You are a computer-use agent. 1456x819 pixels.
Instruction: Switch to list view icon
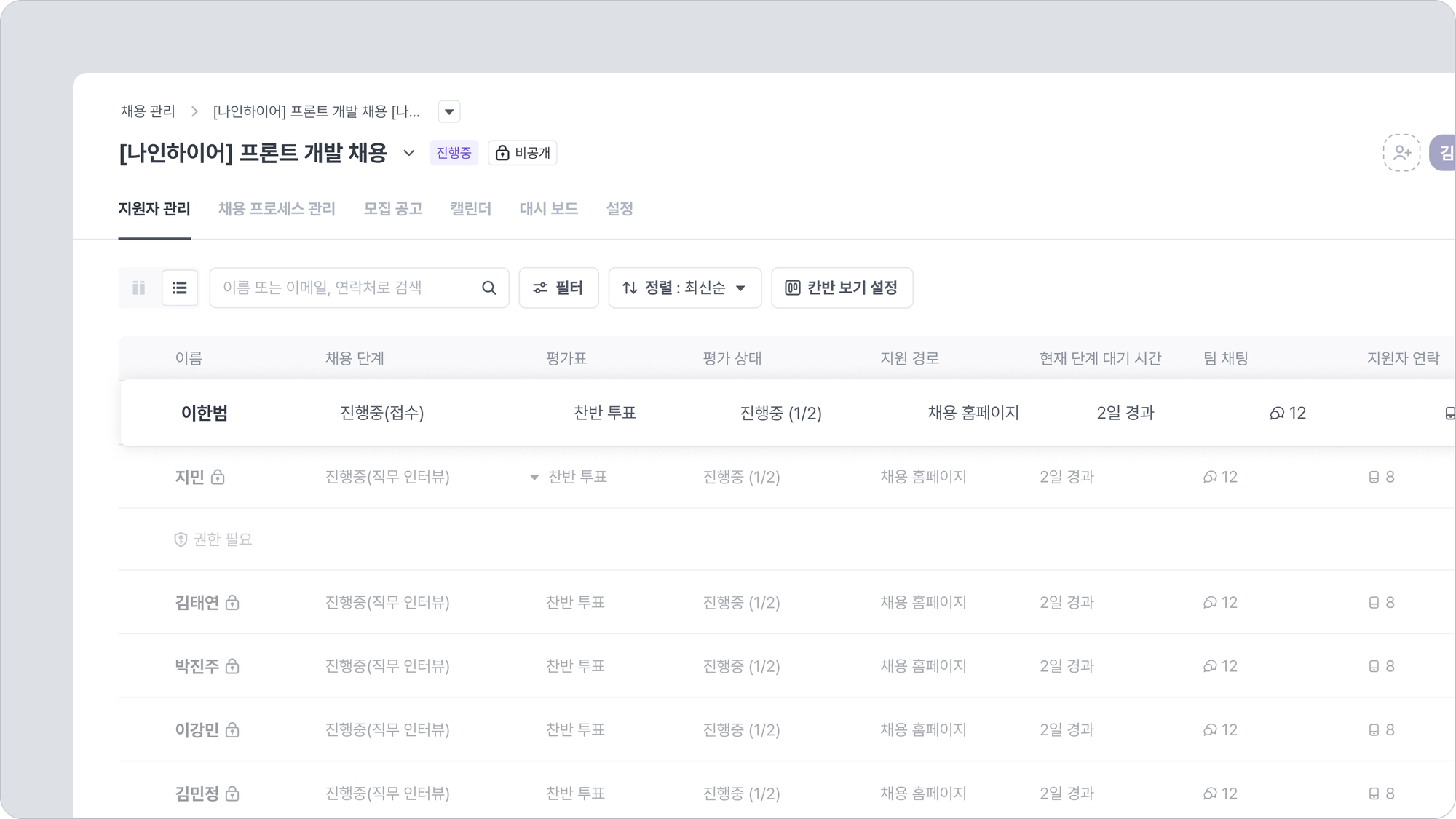(179, 288)
